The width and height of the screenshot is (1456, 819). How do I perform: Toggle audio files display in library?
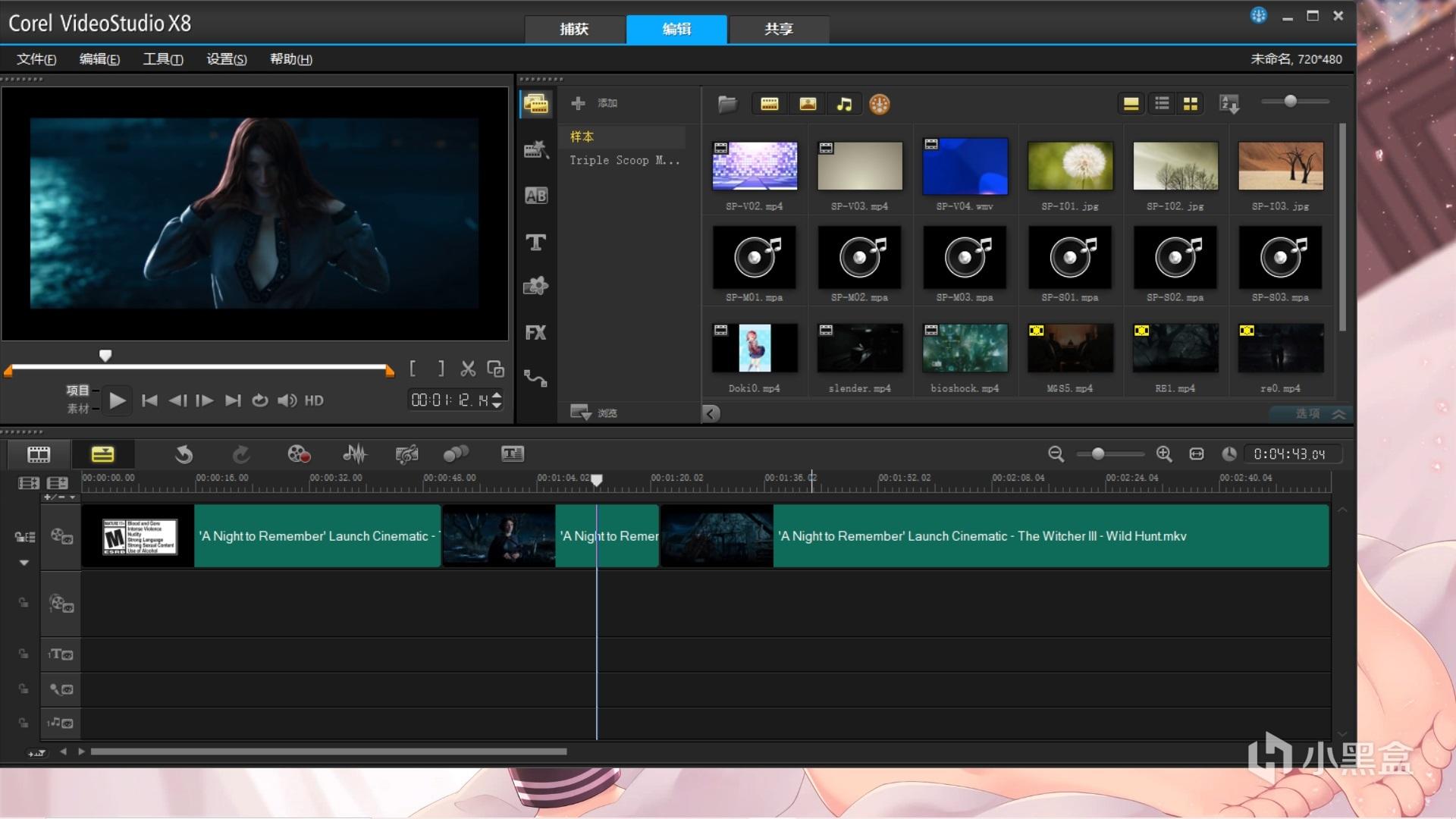tap(844, 104)
